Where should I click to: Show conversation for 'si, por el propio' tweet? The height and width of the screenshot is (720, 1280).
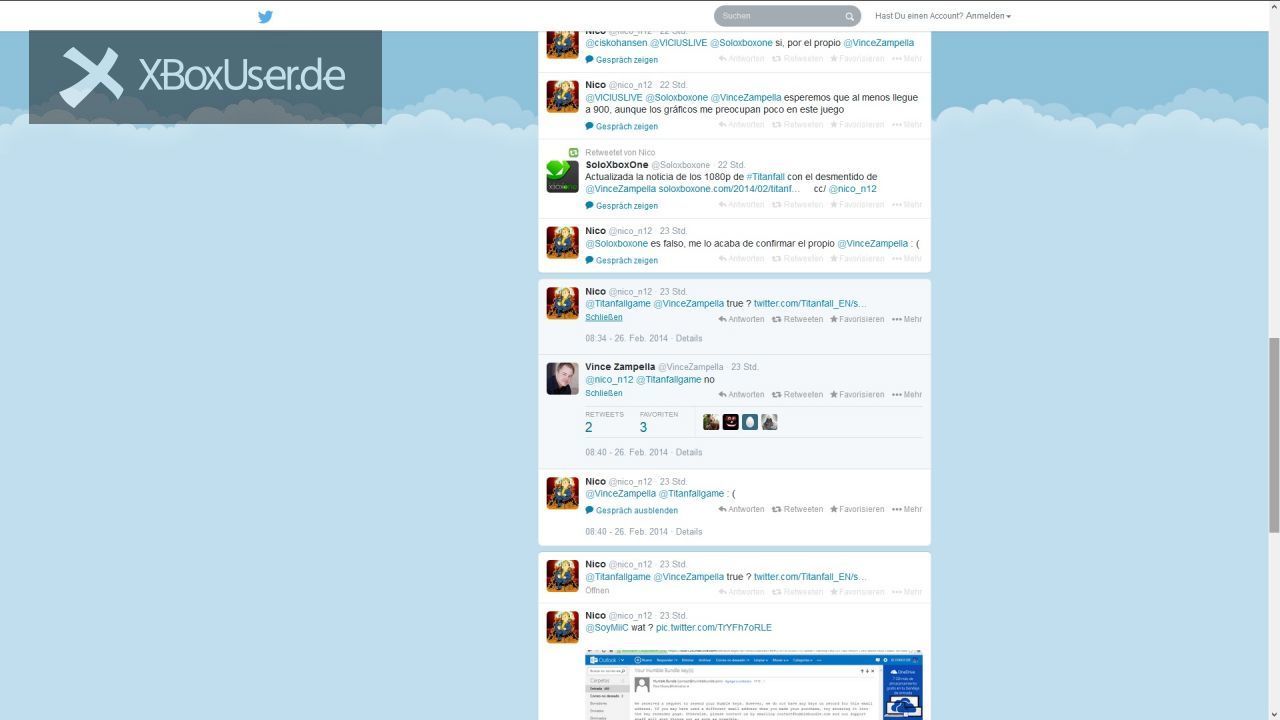pos(621,60)
